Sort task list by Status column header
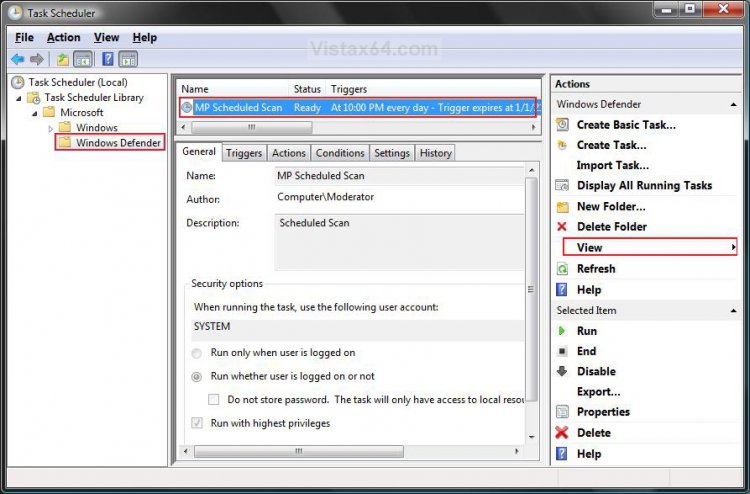Screen dimensions: 750x494 [307, 89]
